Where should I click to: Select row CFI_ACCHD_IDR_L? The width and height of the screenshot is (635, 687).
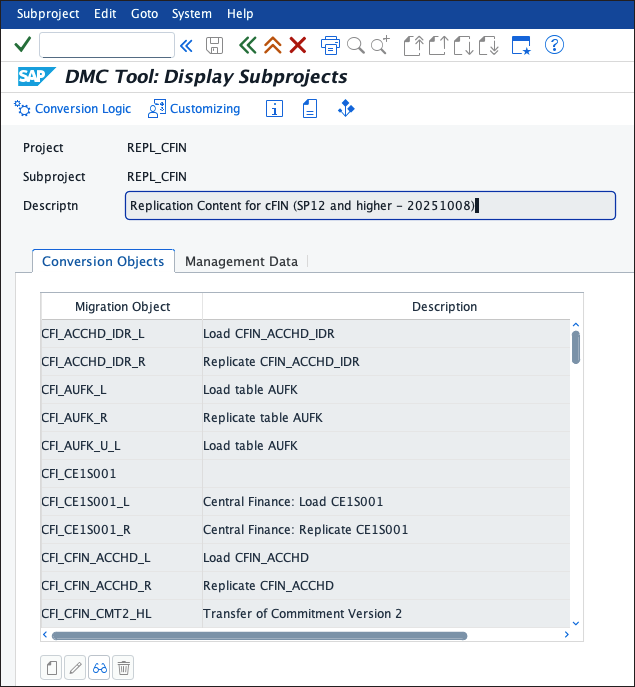pos(305,334)
